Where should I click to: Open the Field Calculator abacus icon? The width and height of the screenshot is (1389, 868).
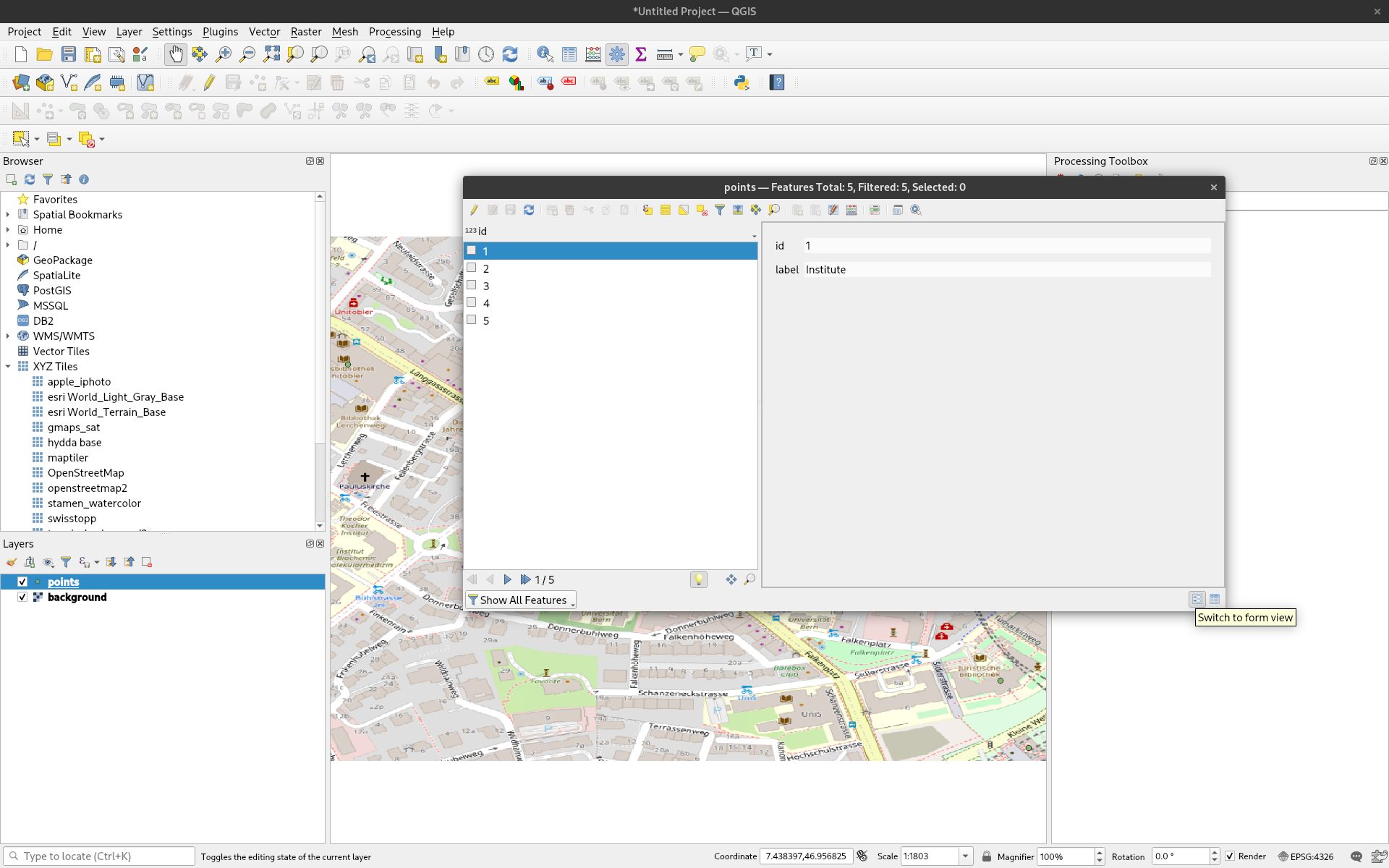[x=592, y=54]
